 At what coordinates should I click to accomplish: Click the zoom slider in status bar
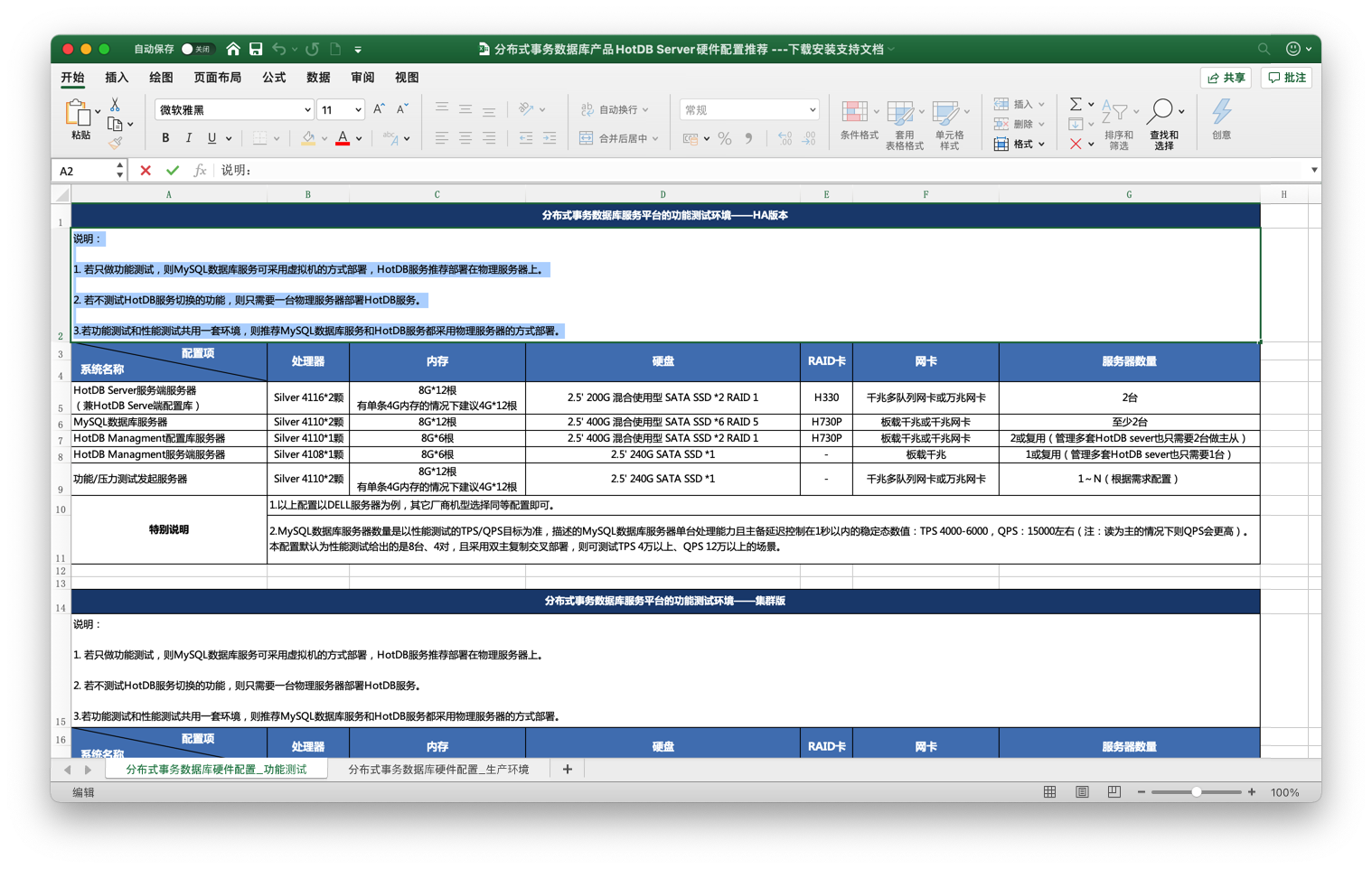pyautogui.click(x=1197, y=792)
